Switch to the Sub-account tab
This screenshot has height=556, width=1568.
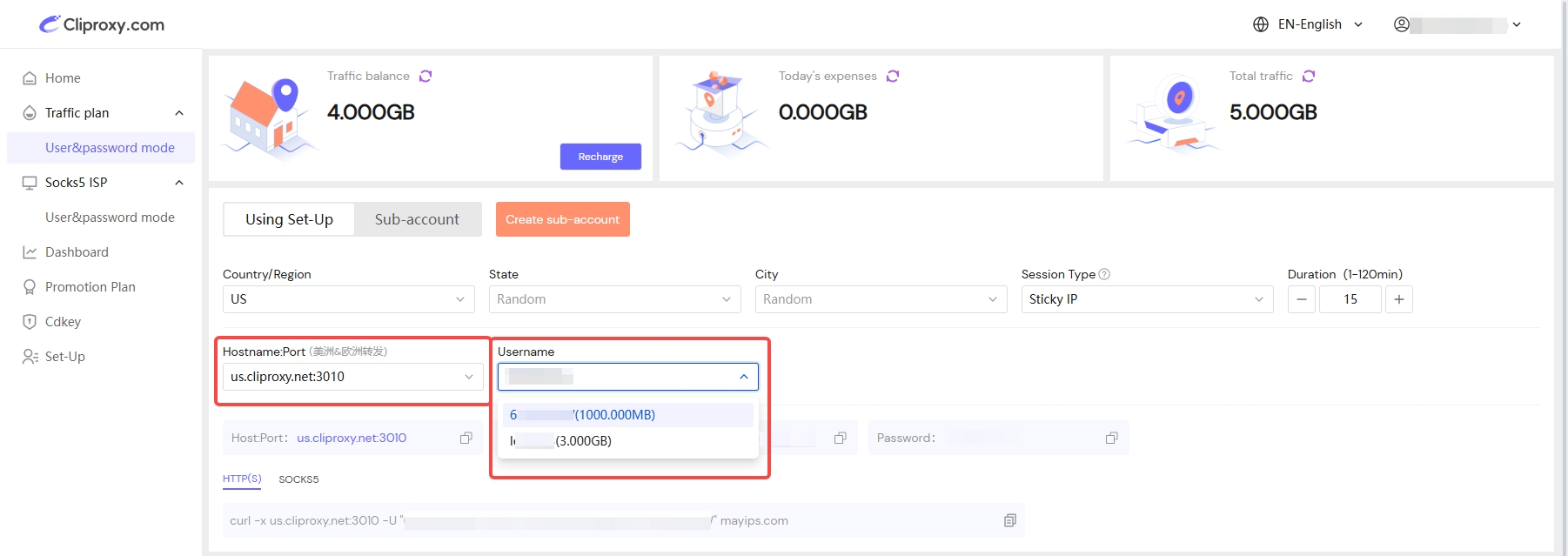tap(417, 219)
